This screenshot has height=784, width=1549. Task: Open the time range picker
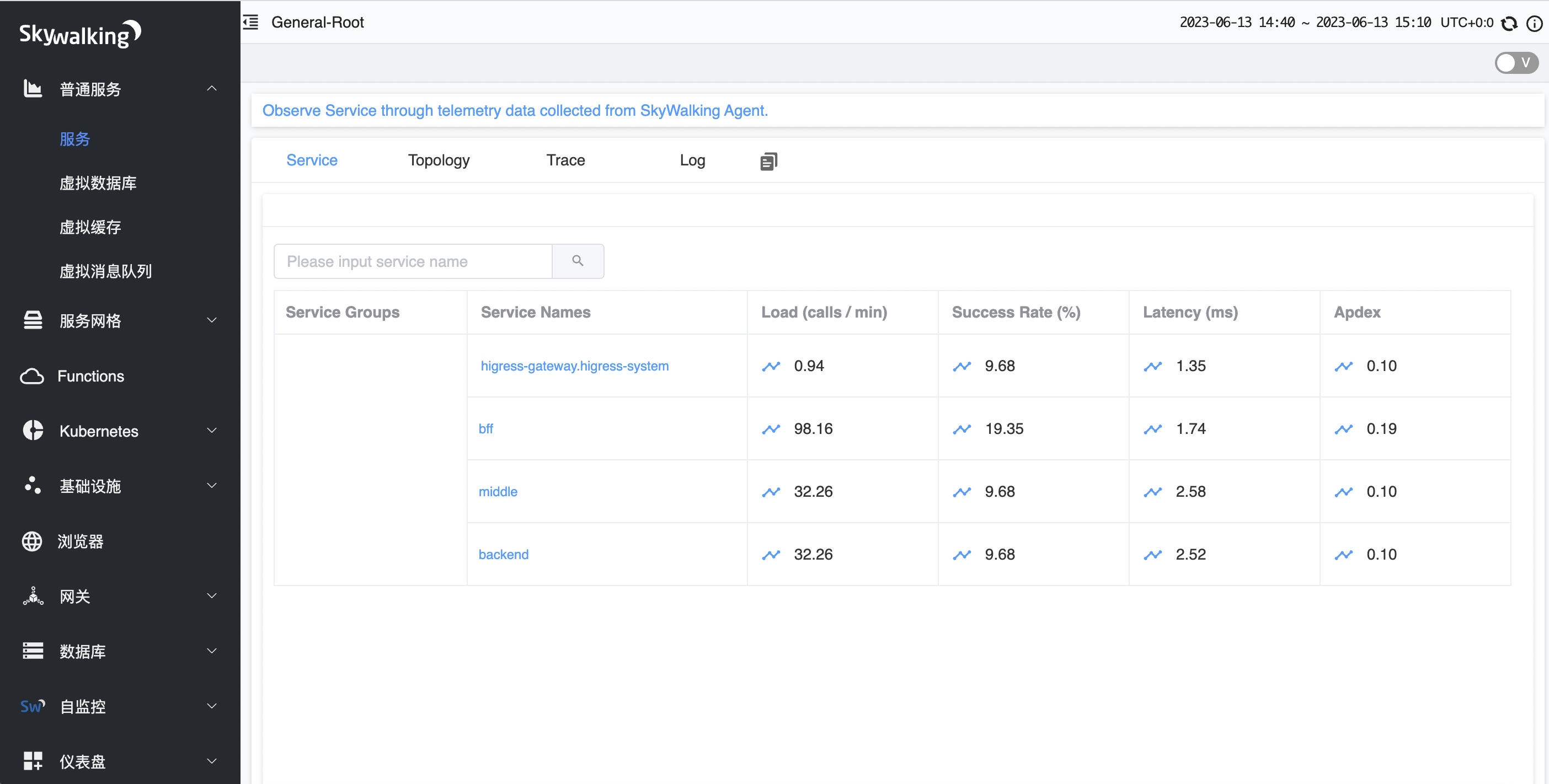coord(1305,23)
